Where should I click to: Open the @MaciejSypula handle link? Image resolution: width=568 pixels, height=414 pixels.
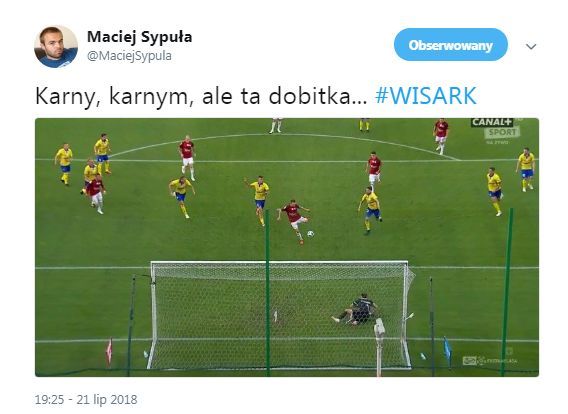coord(129,56)
